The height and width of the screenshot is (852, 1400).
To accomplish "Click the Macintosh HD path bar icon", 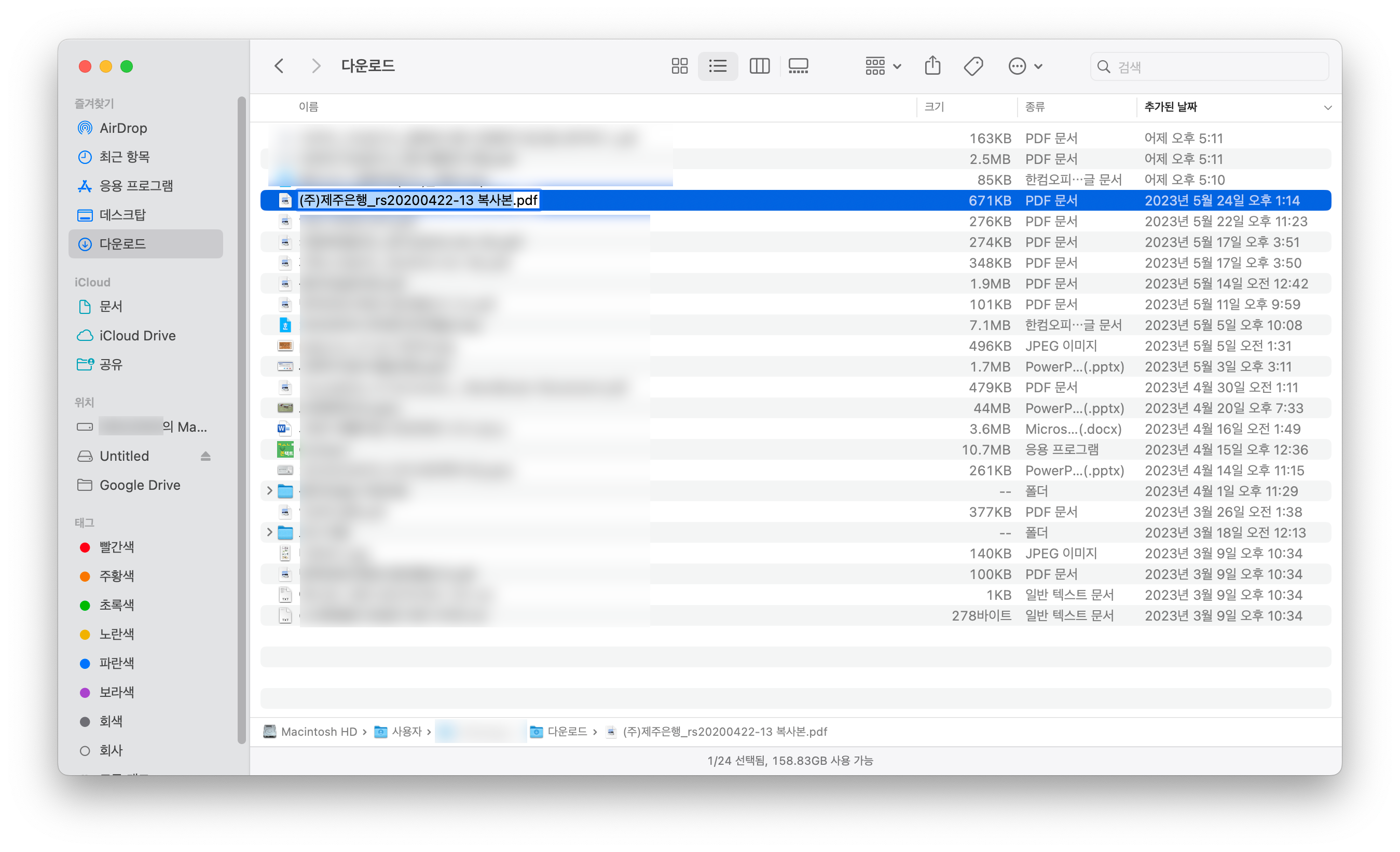I will tap(270, 732).
